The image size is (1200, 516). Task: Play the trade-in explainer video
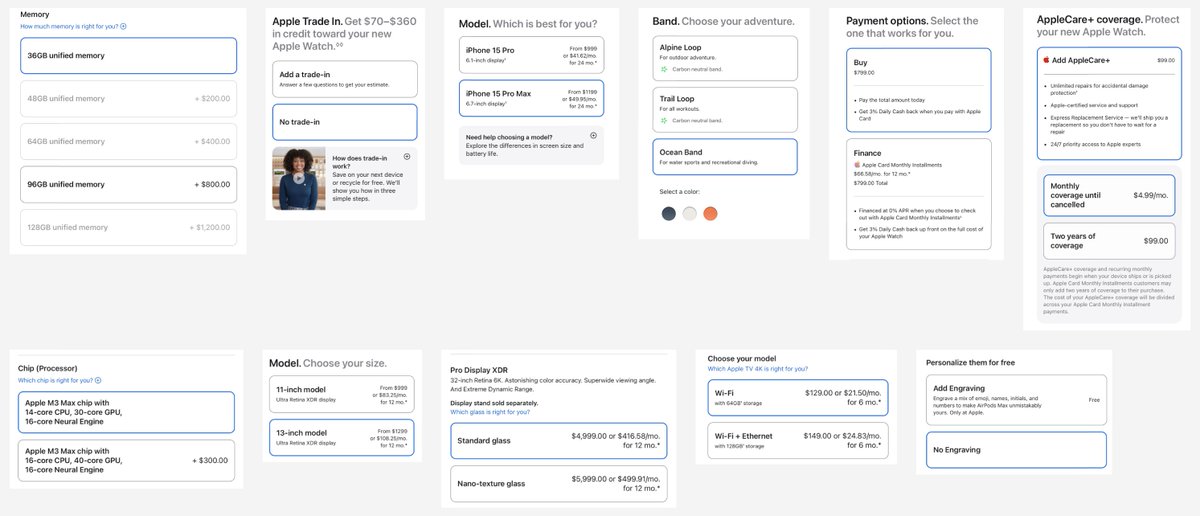298,179
